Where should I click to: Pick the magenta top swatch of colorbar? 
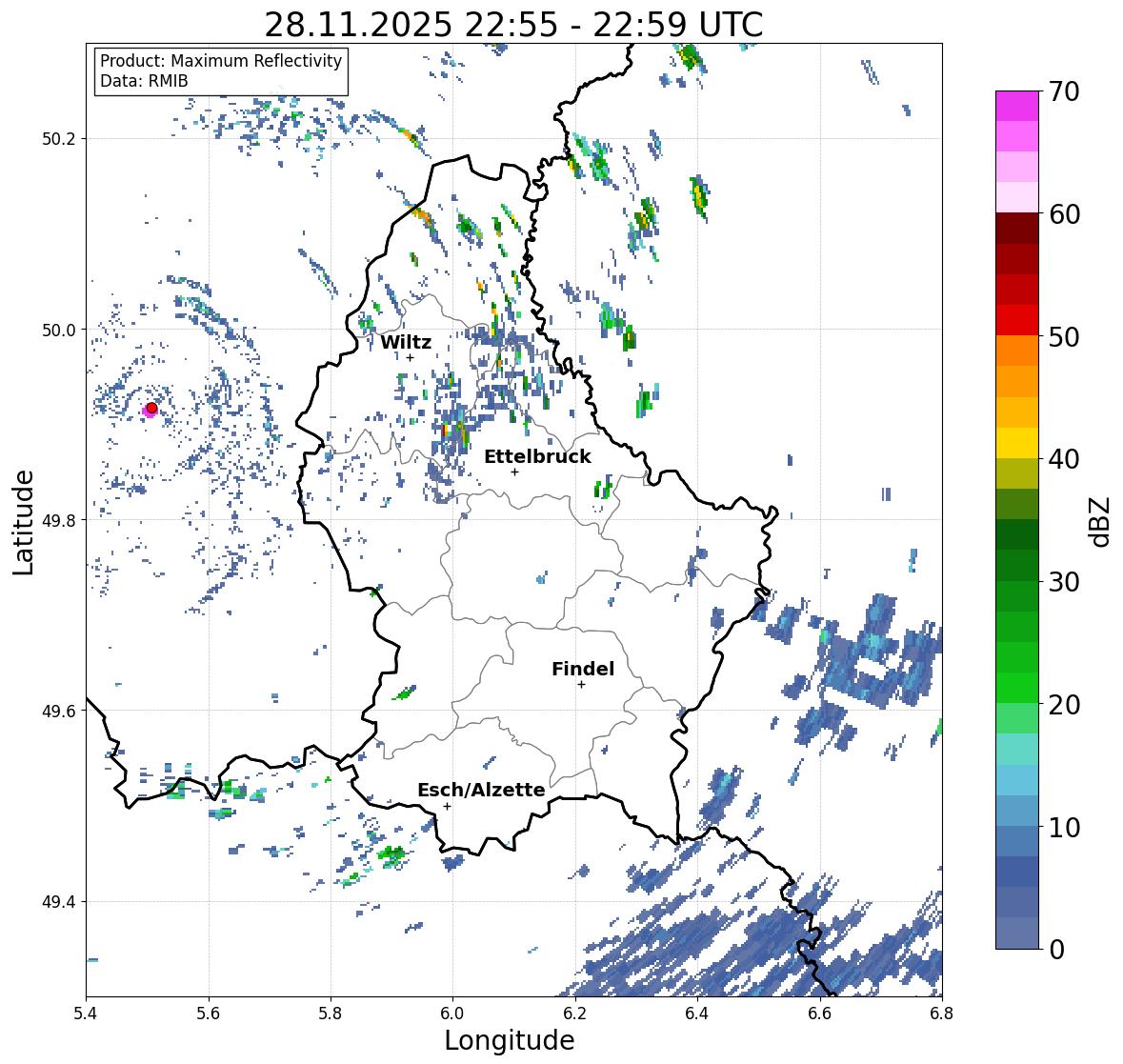[x=1017, y=107]
